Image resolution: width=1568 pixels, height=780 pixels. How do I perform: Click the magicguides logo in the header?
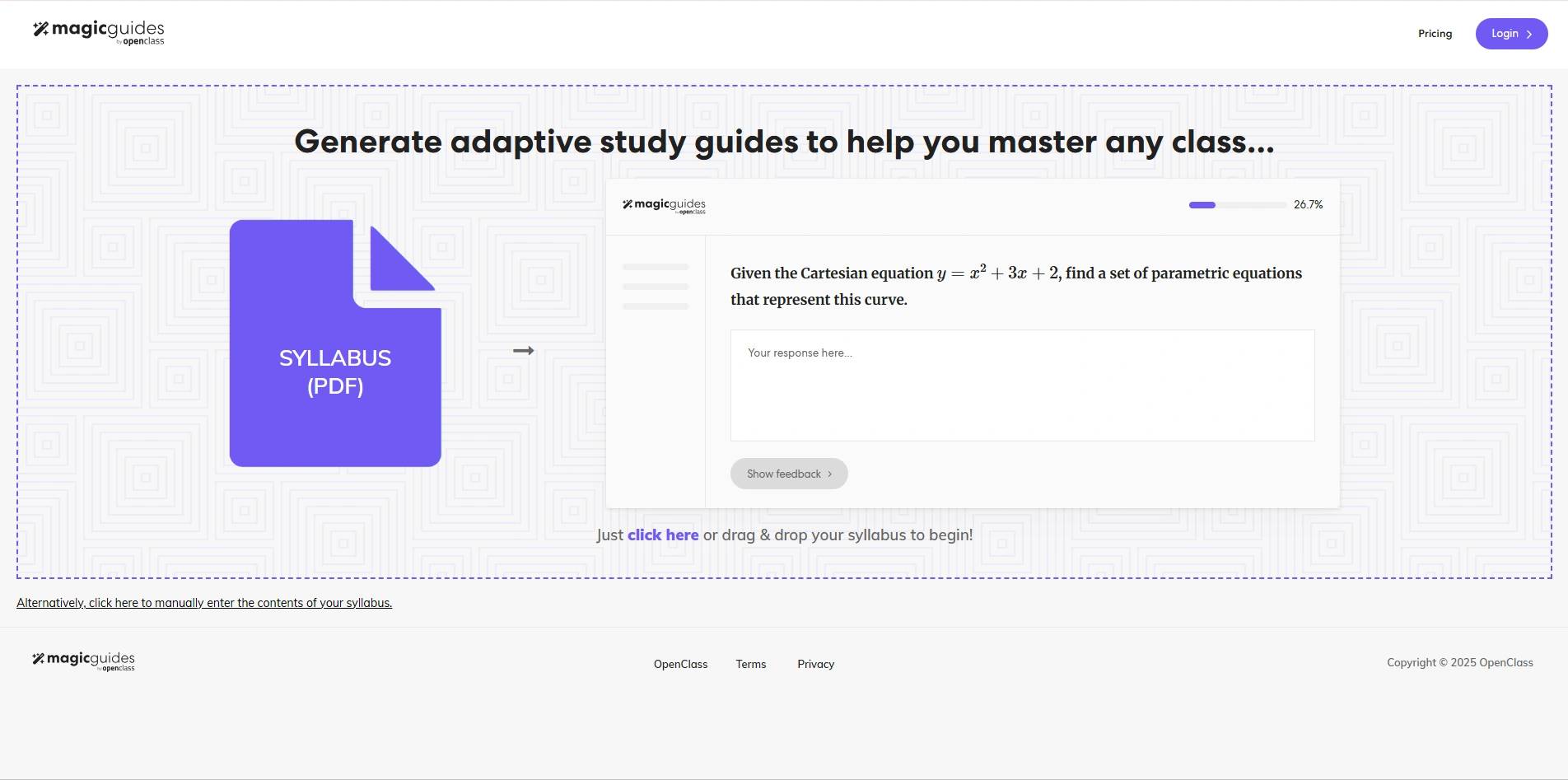click(x=99, y=32)
